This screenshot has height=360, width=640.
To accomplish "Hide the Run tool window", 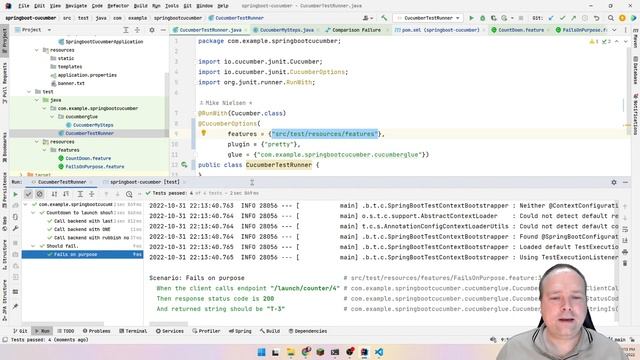I will point(625,182).
